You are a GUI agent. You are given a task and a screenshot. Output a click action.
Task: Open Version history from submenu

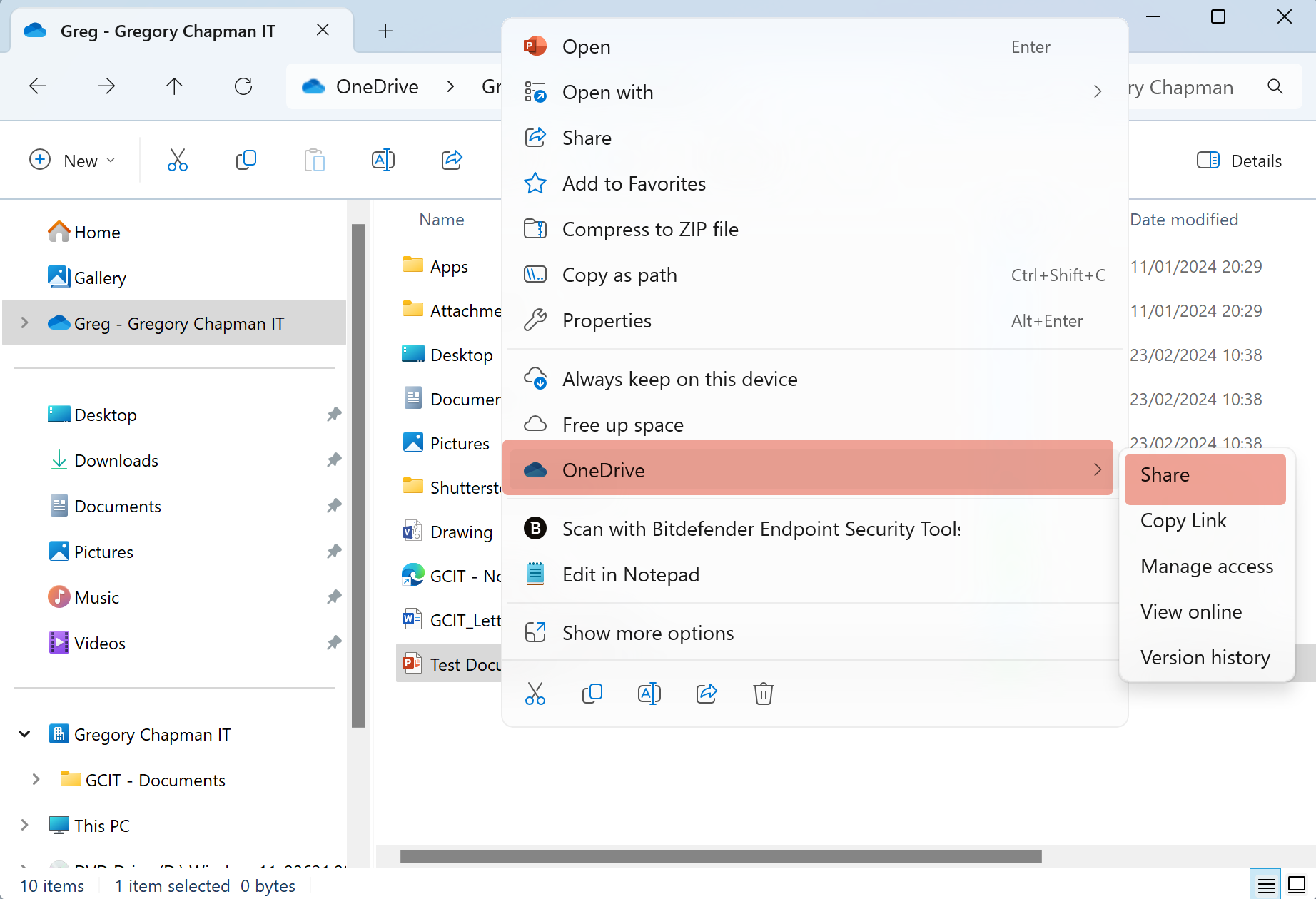point(1205,658)
